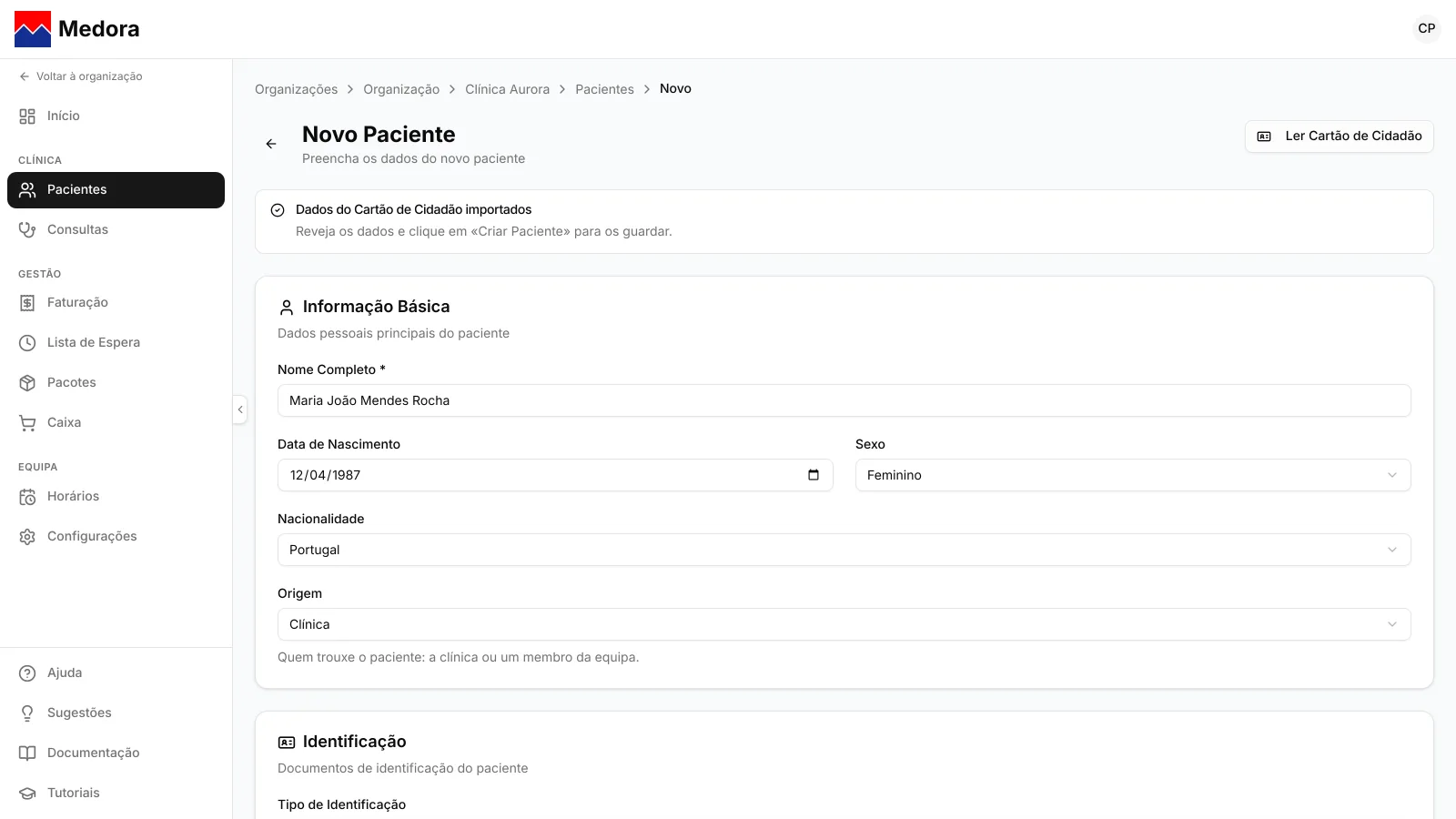Image resolution: width=1456 pixels, height=819 pixels.
Task: Click the Ajuda question mark icon
Action: click(x=27, y=673)
